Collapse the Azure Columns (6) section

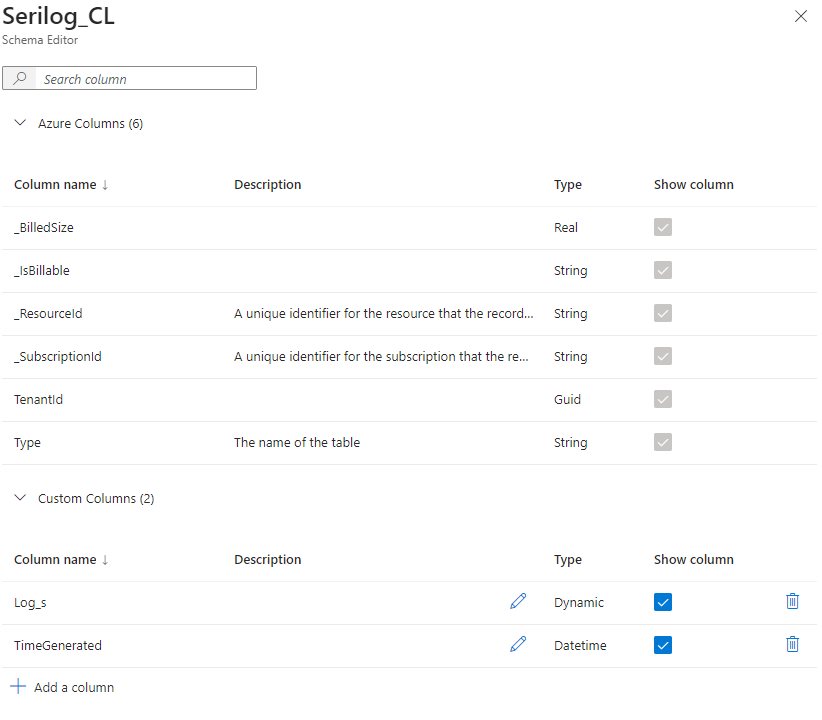pyautogui.click(x=20, y=123)
